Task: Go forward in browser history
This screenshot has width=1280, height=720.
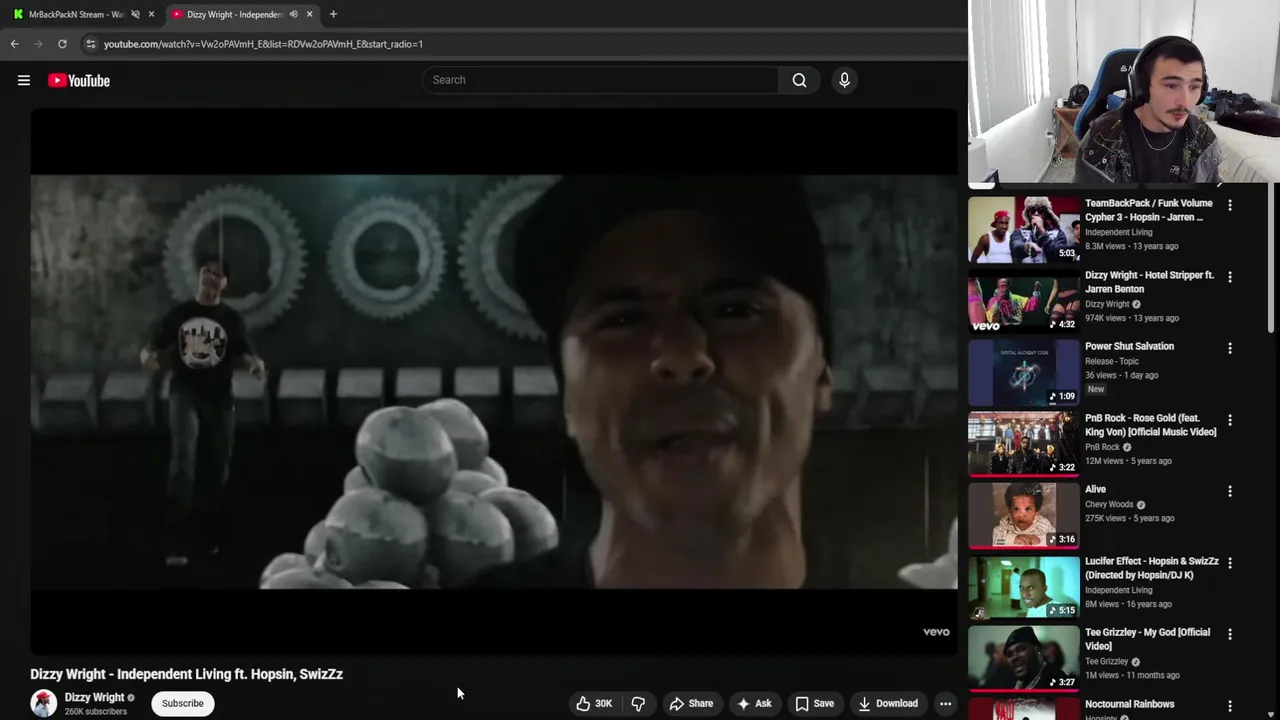Action: coord(39,44)
